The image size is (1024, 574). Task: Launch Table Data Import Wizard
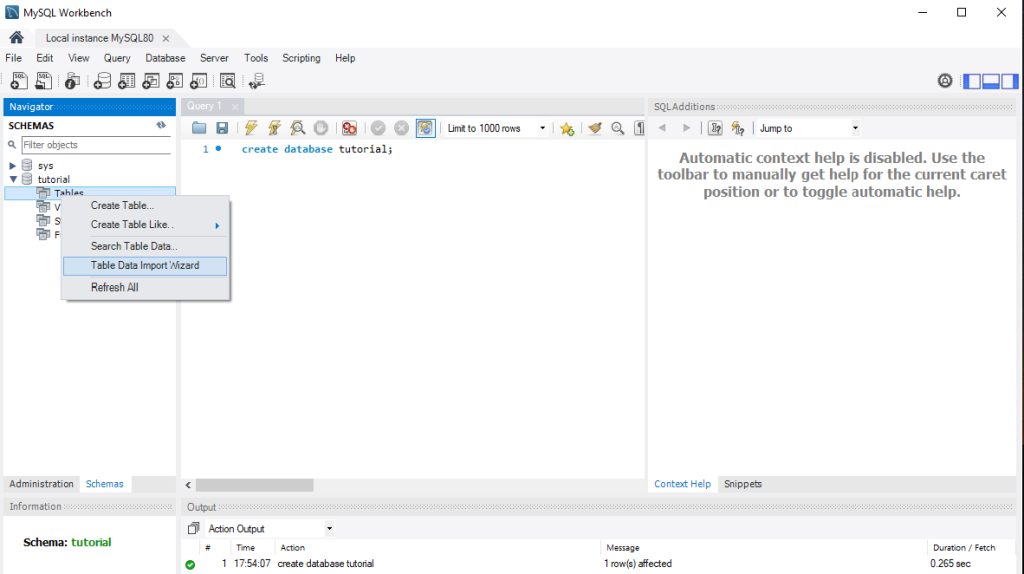pyautogui.click(x=145, y=266)
